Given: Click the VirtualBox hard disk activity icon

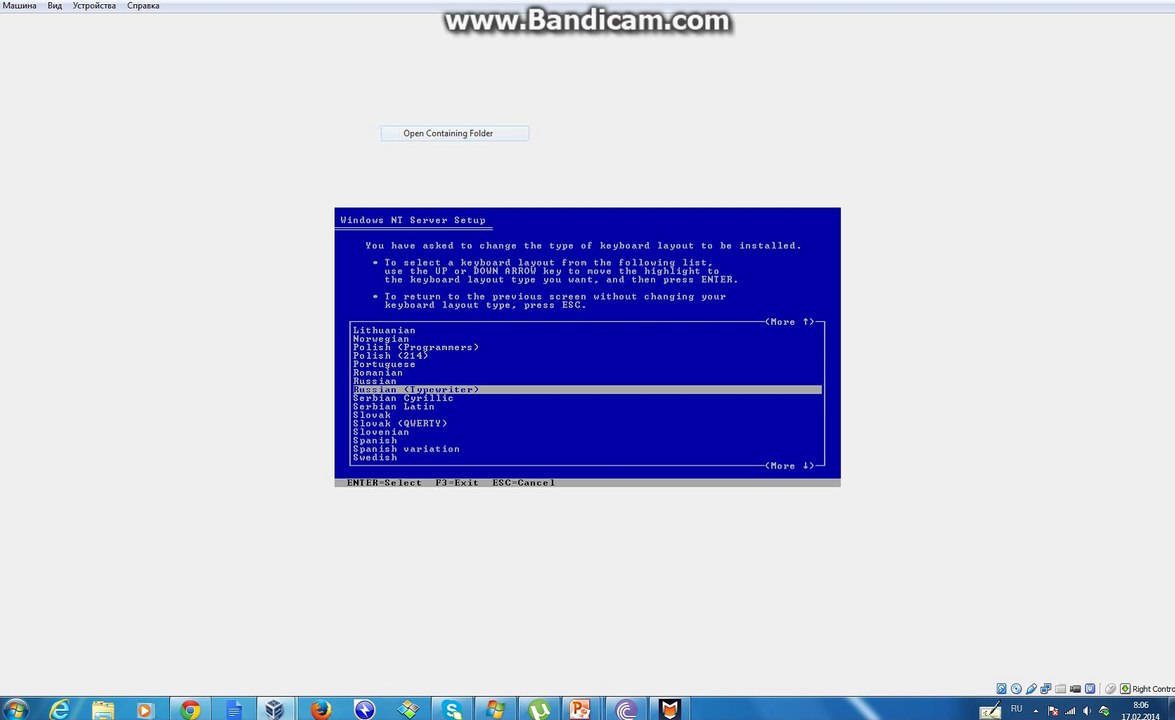Looking at the screenshot, I should pos(1001,689).
